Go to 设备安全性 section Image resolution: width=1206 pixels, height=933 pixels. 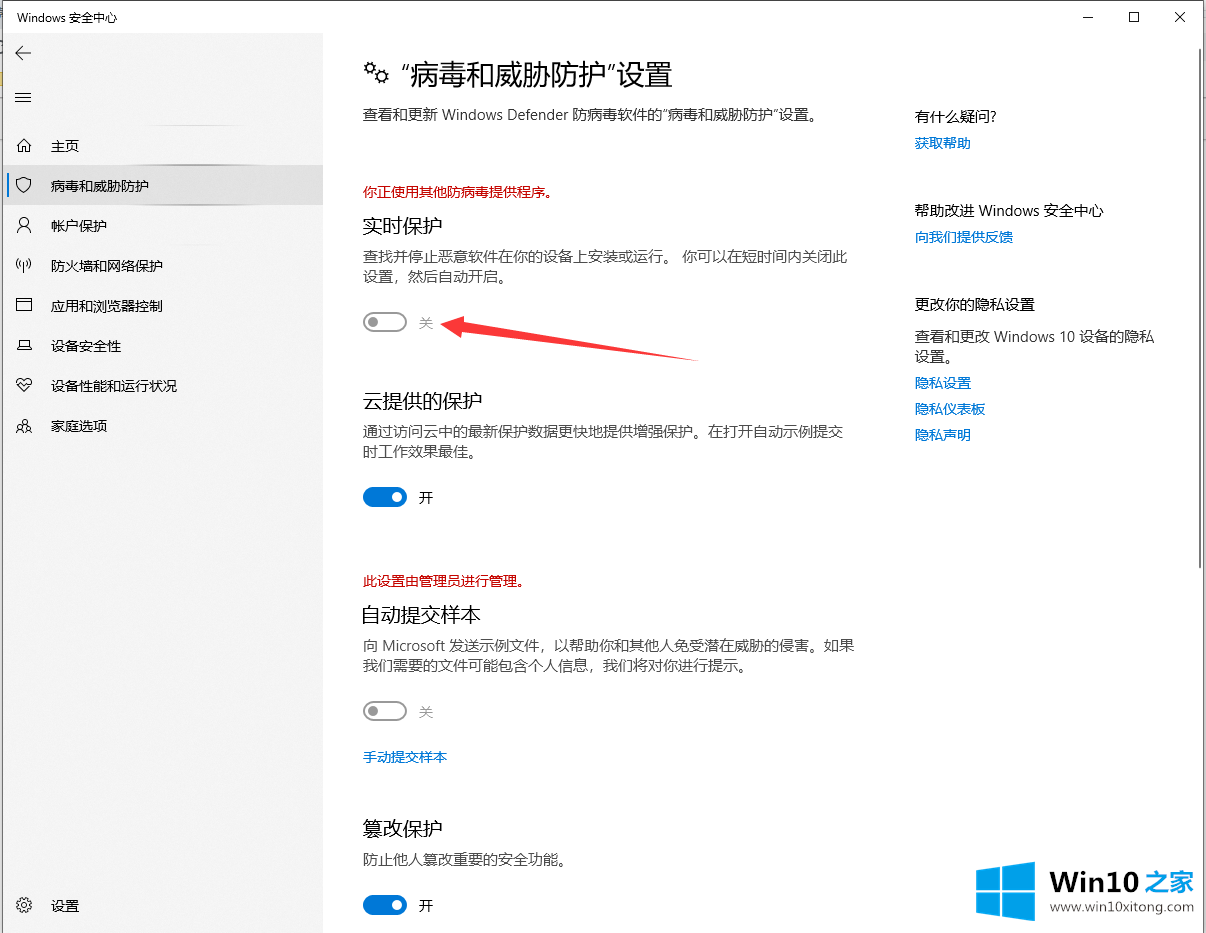[x=163, y=346]
